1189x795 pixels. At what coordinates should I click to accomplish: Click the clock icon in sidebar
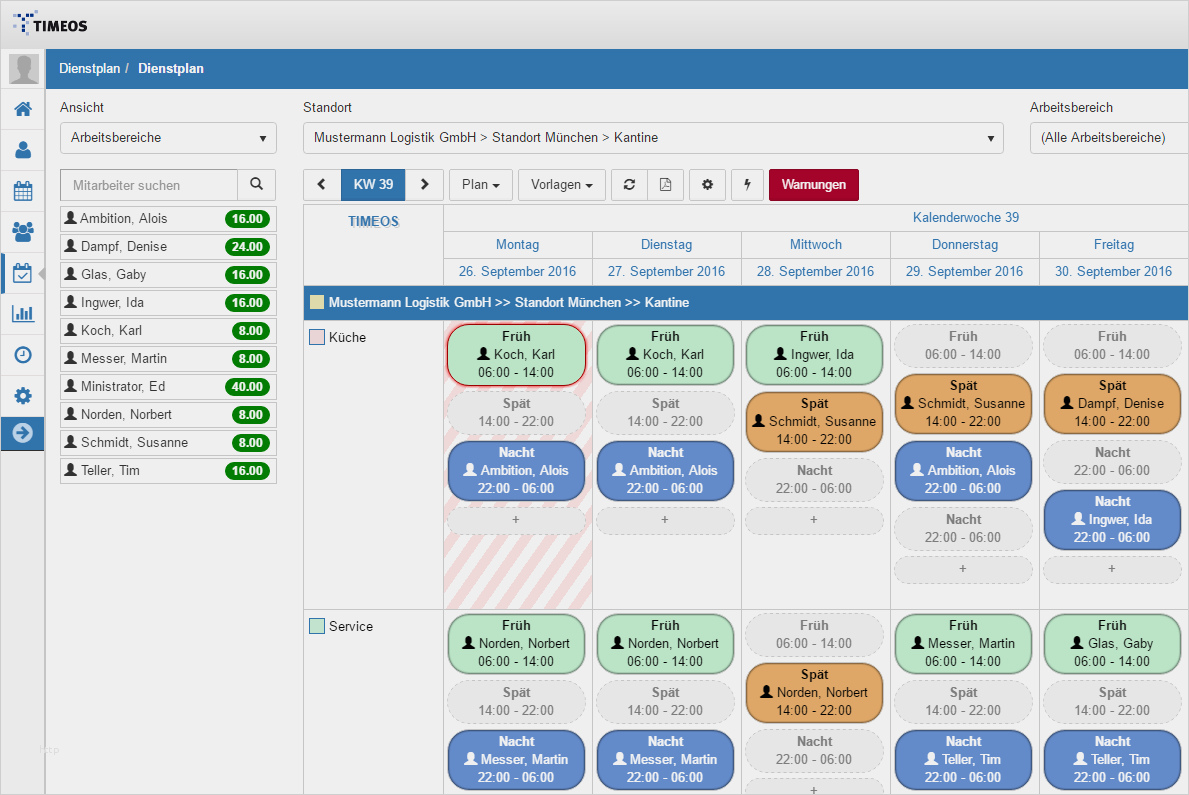pos(22,354)
